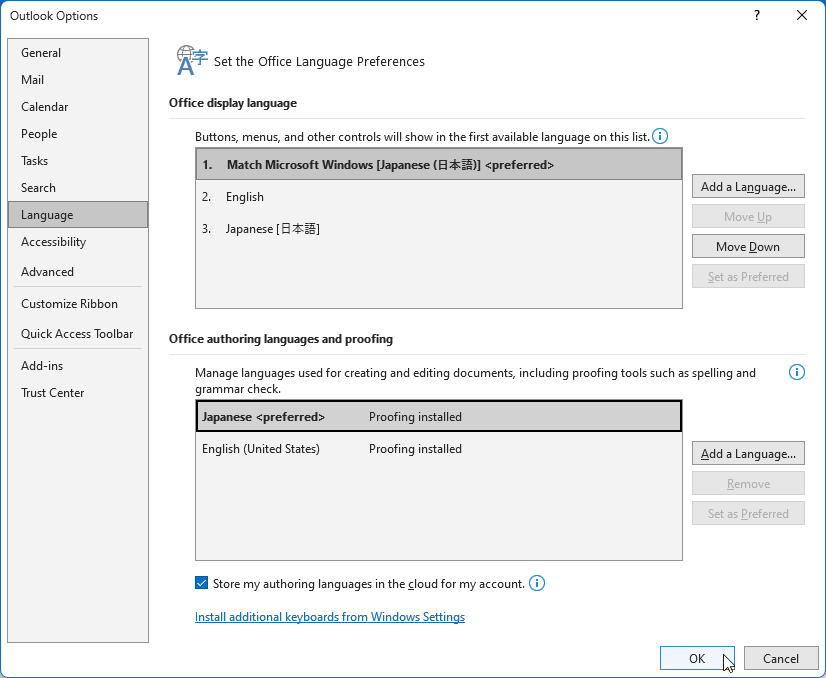Click Set as Preferred for display language
Viewport: 826px width, 678px height.
tap(748, 277)
